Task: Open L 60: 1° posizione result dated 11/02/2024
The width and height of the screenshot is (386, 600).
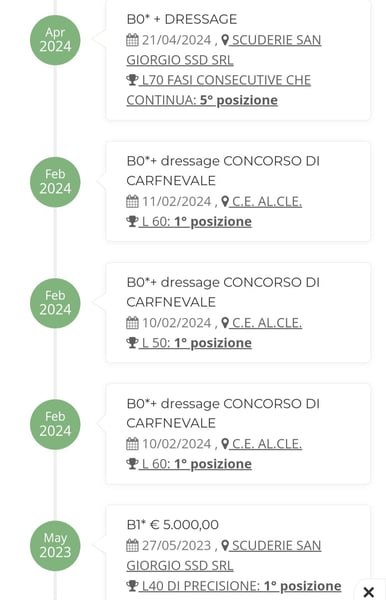Action: pyautogui.click(x=195, y=221)
